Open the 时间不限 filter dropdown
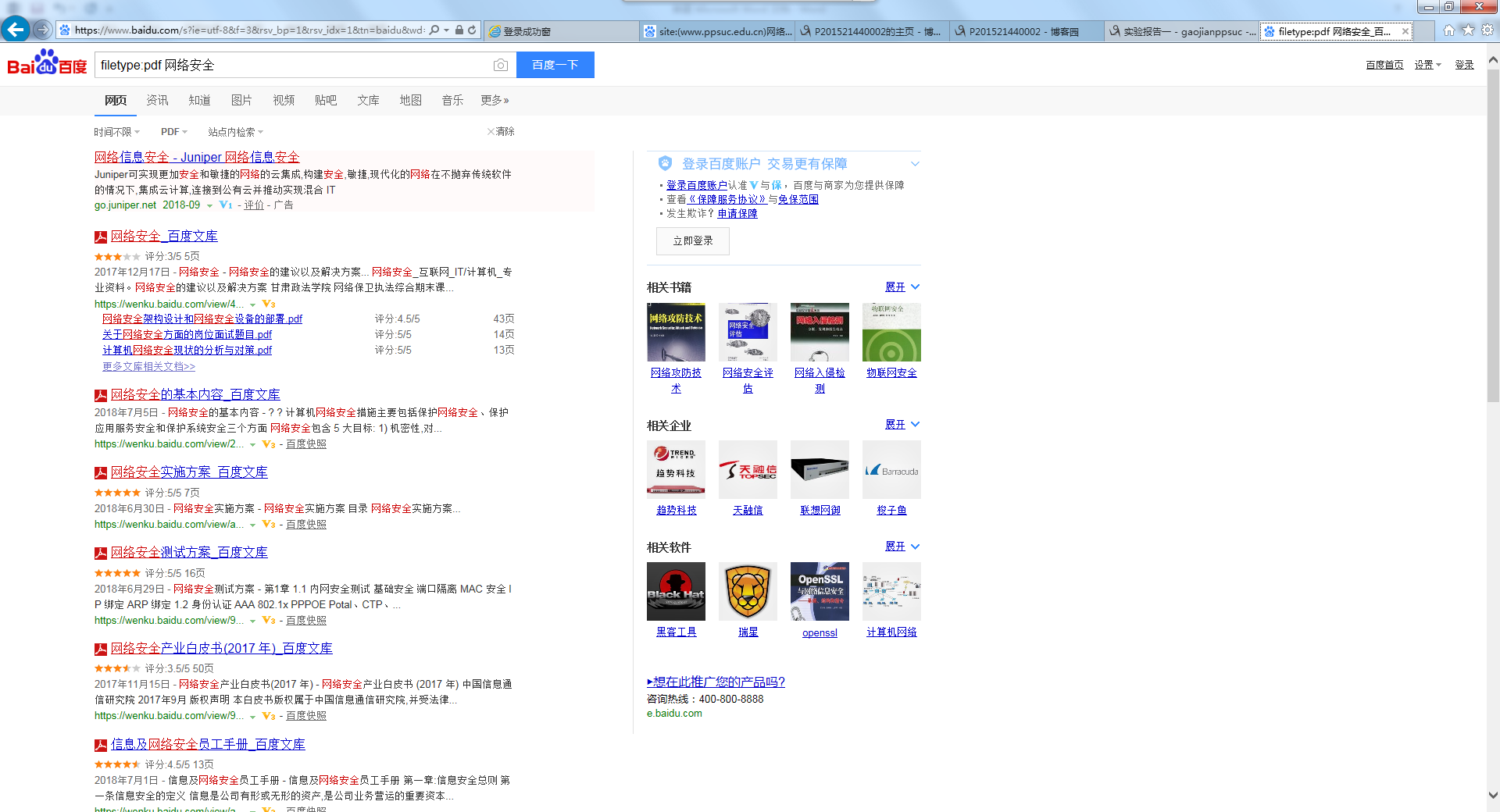 tap(116, 132)
